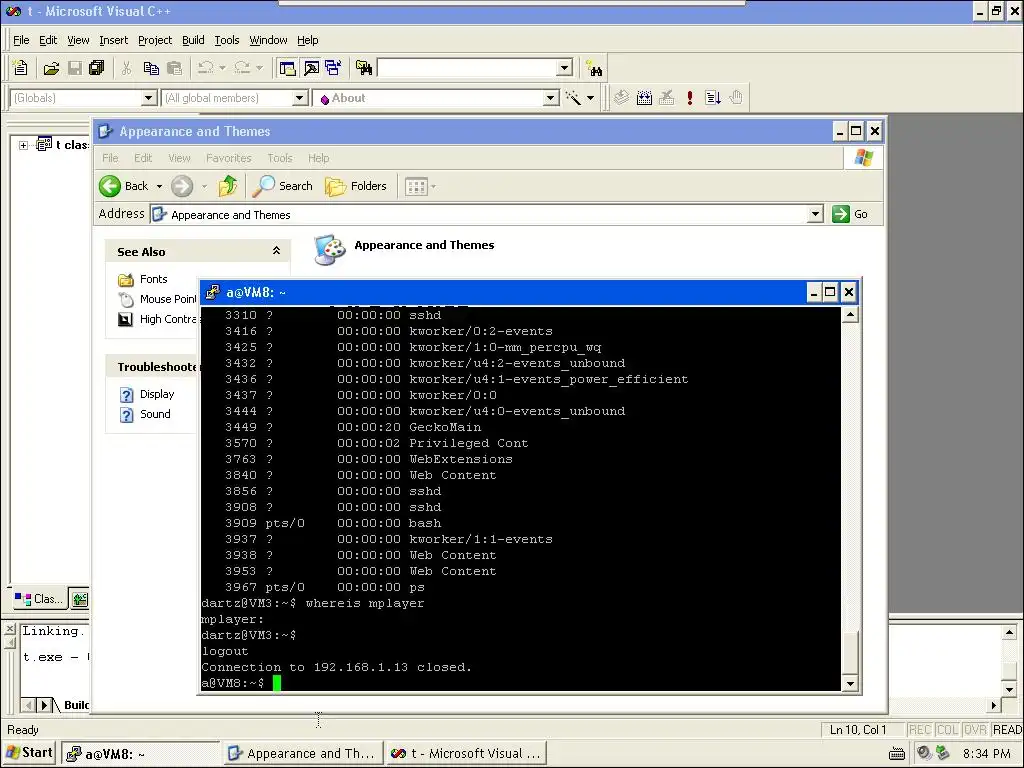This screenshot has height=768, width=1024.
Task: Click terminal scrollbar down arrow
Action: (x=850, y=684)
